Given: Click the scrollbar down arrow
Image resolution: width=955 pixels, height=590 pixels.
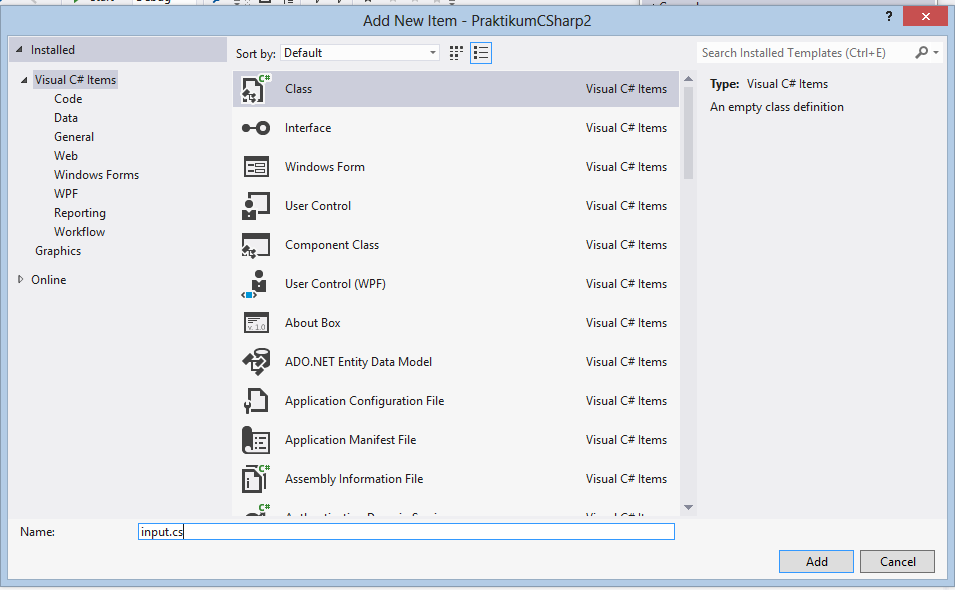Looking at the screenshot, I should pyautogui.click(x=688, y=507).
